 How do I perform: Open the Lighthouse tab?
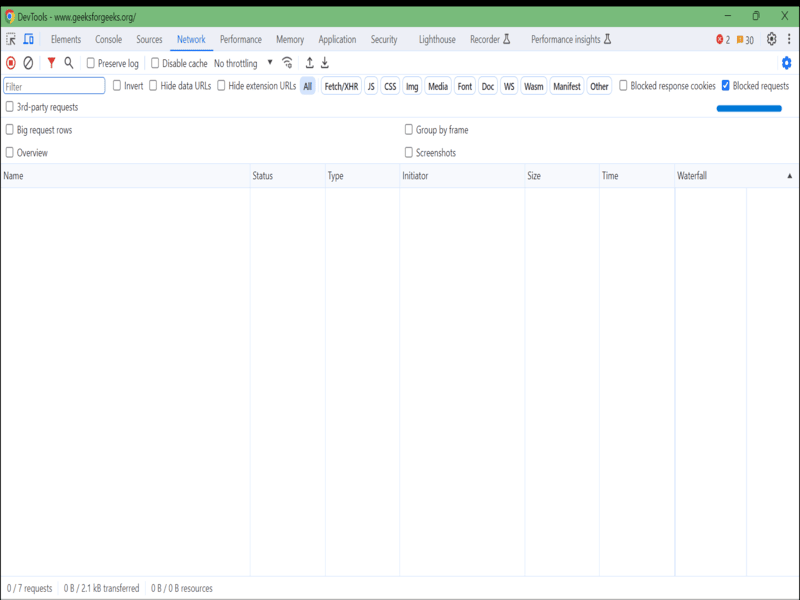(x=437, y=39)
